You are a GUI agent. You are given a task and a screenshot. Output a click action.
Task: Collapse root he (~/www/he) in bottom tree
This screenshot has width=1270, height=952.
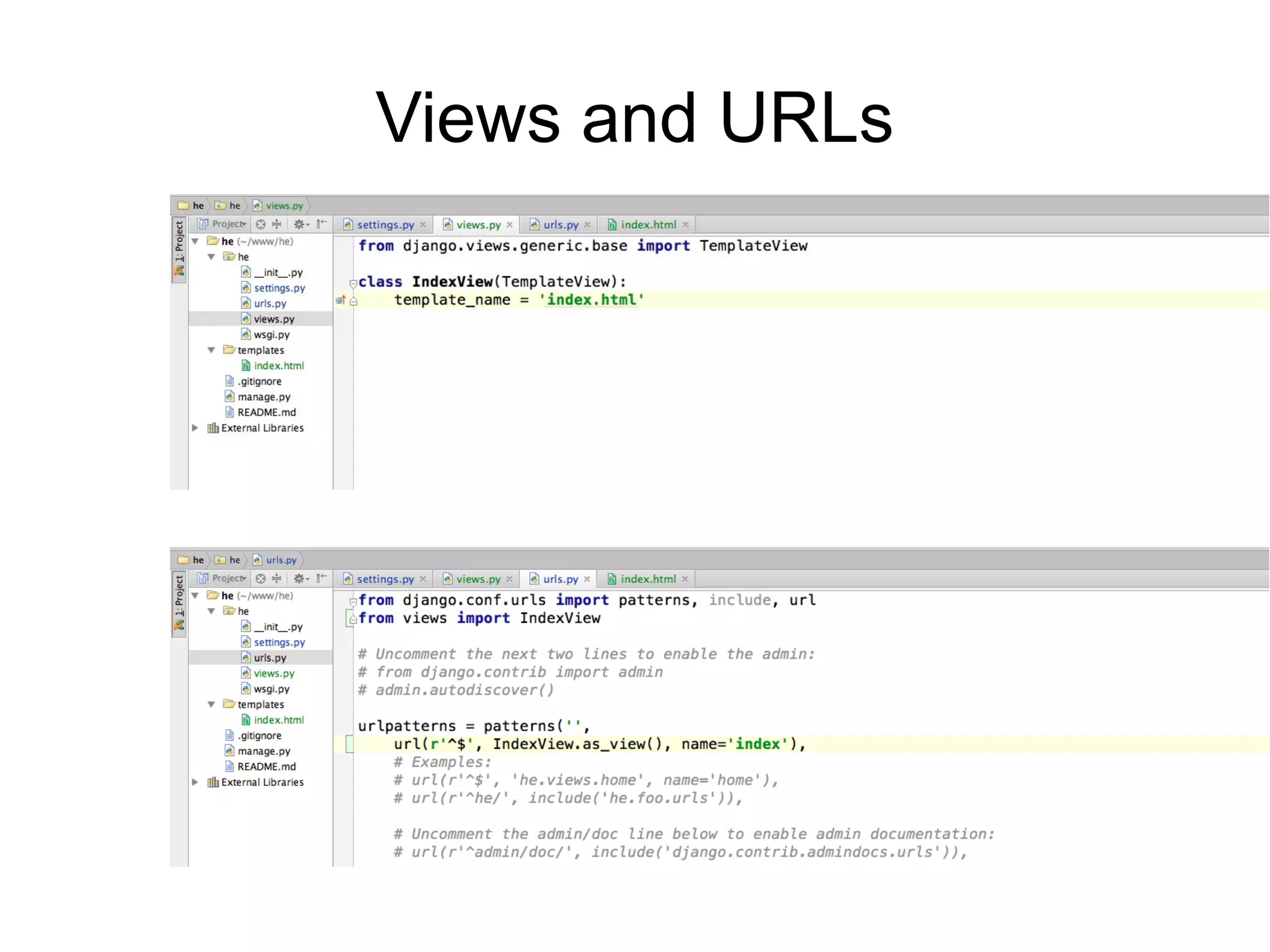[195, 595]
